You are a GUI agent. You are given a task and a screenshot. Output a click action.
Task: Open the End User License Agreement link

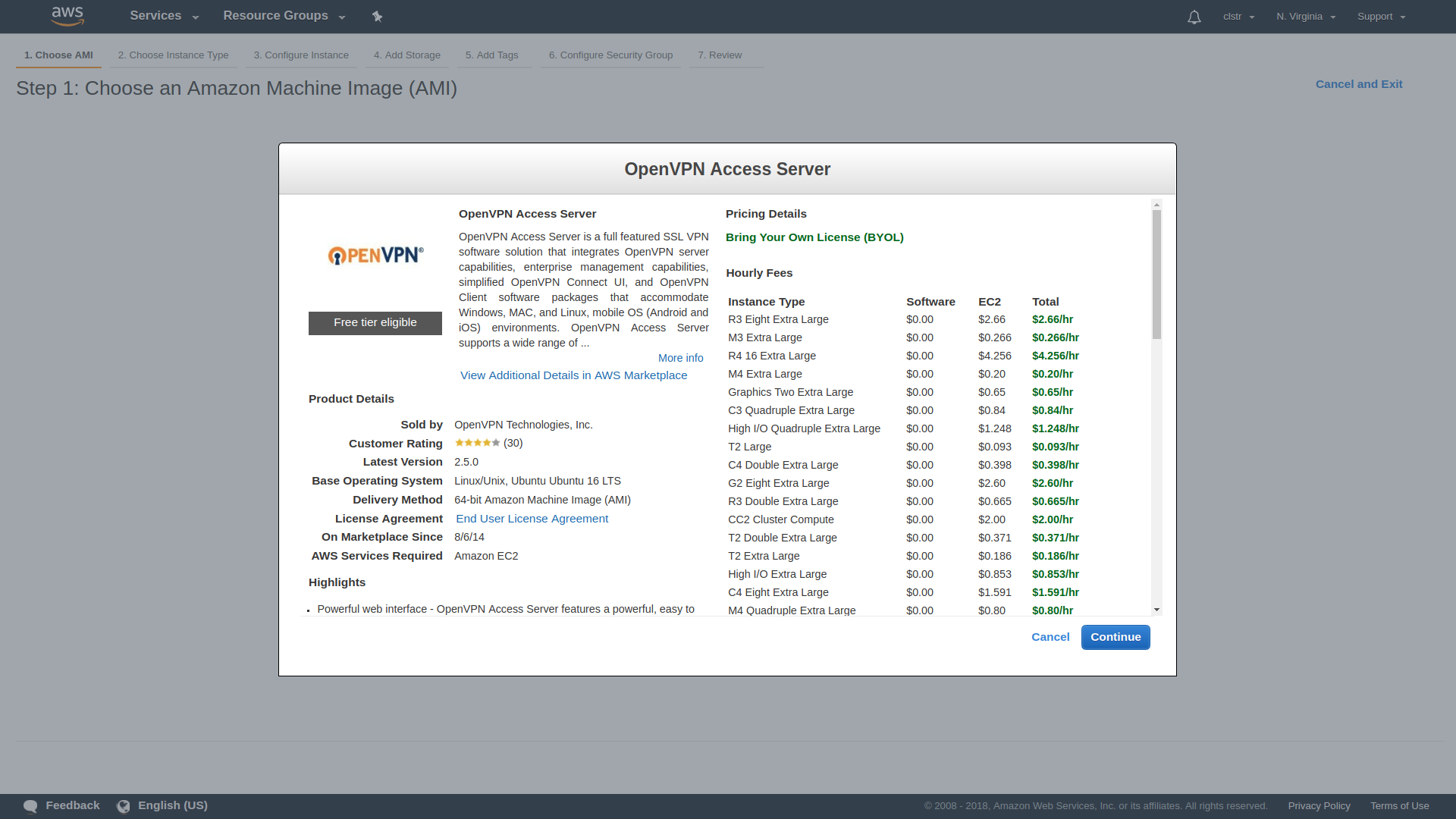click(x=532, y=519)
